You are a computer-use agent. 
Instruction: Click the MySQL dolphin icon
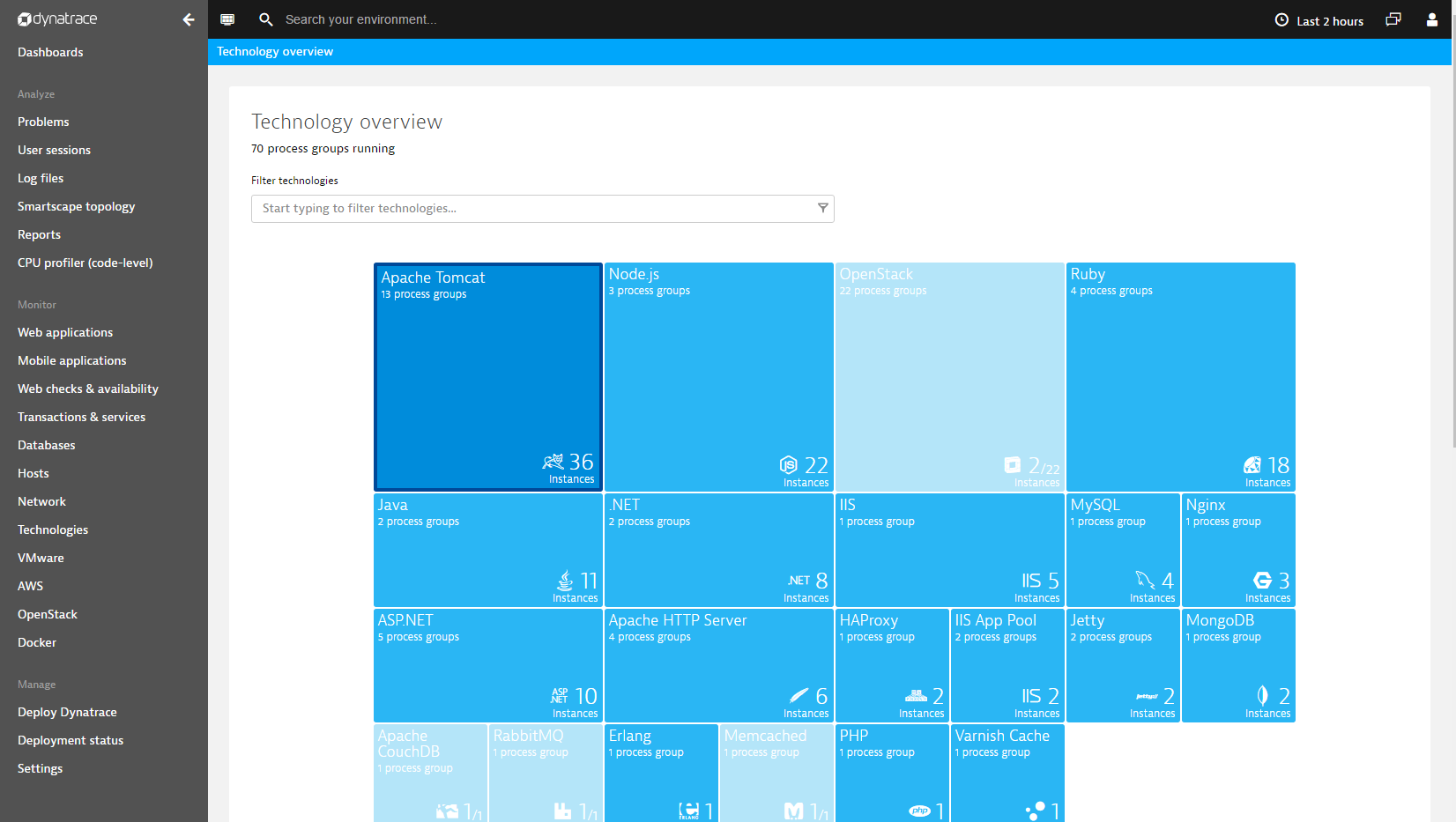(1145, 580)
